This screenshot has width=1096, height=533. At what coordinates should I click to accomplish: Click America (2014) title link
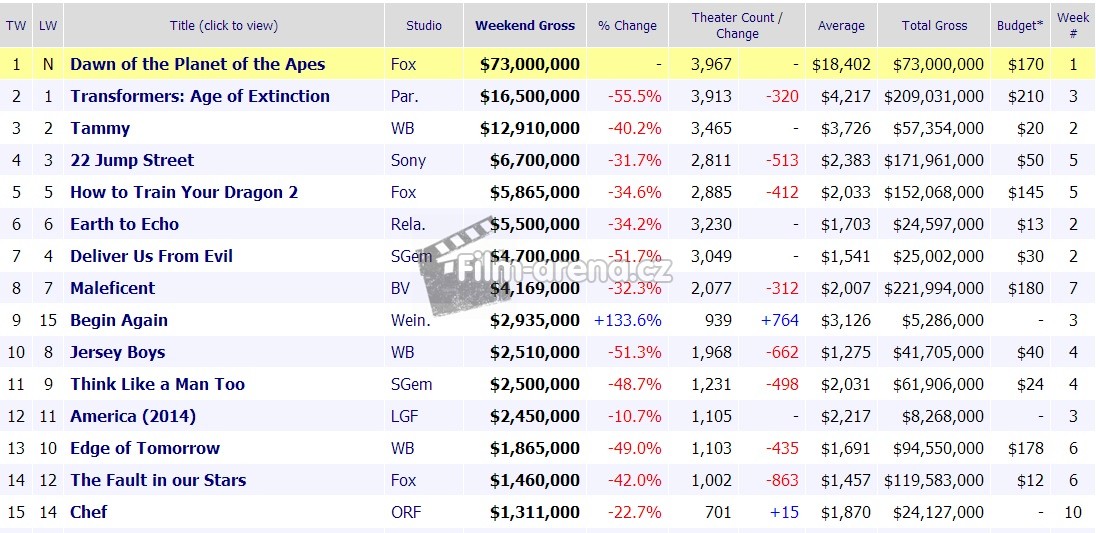pos(132,416)
